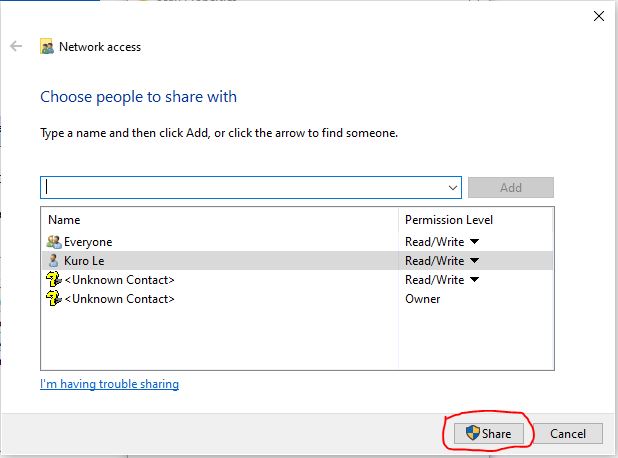Click the Add button
Image resolution: width=618 pixels, height=458 pixels.
[x=510, y=187]
